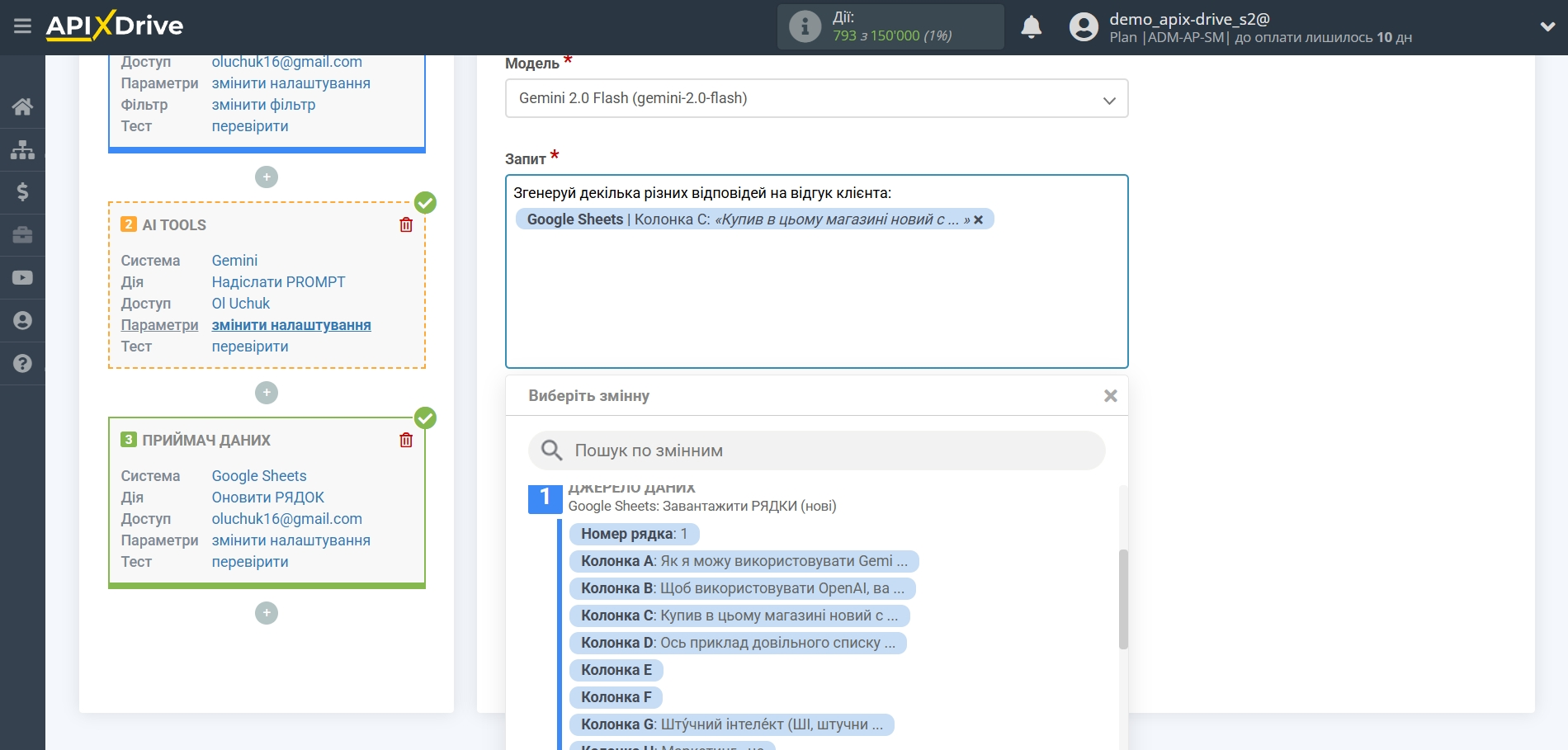Click the Дії usage counter

tap(890, 26)
